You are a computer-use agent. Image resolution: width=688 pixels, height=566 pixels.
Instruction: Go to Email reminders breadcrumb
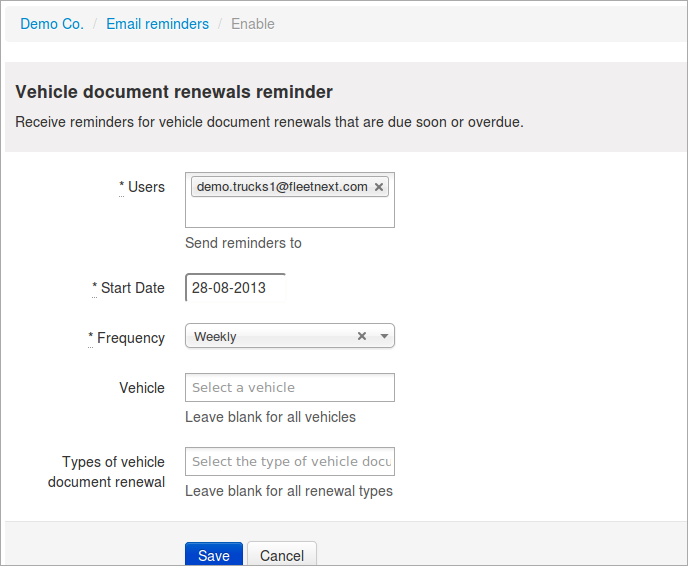pyautogui.click(x=158, y=24)
